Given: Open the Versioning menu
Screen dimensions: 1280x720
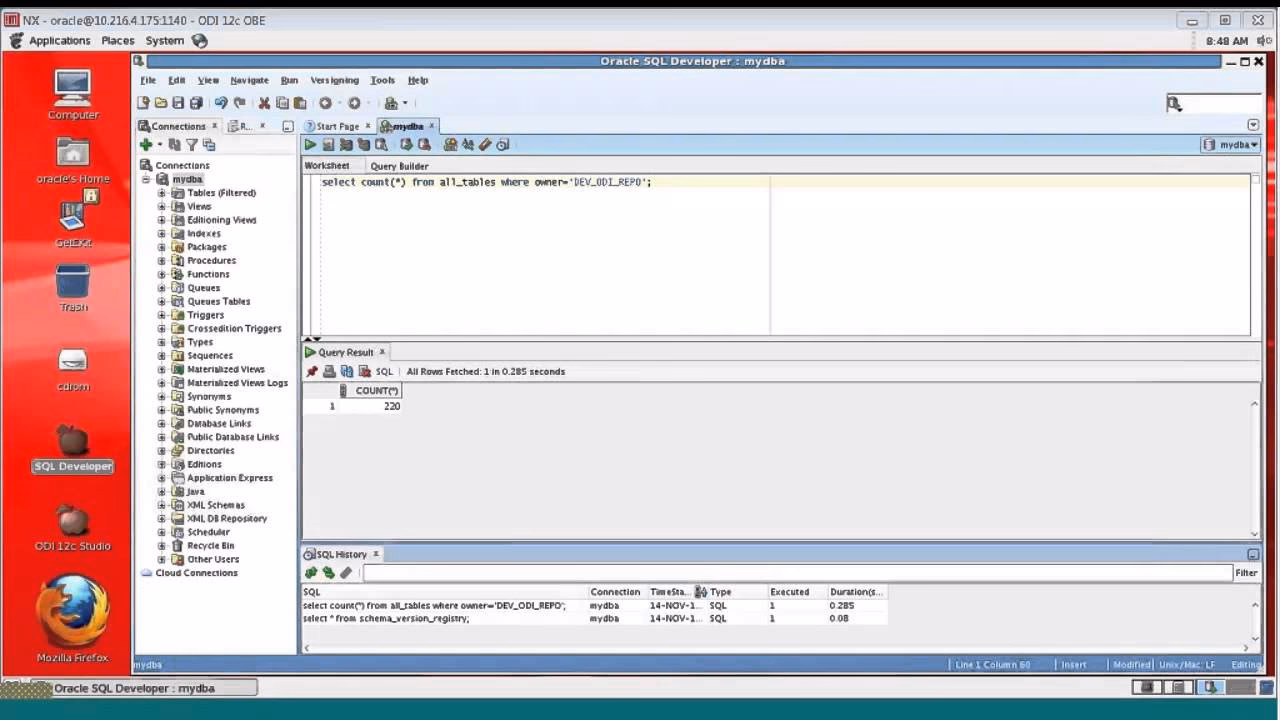Looking at the screenshot, I should coord(334,80).
